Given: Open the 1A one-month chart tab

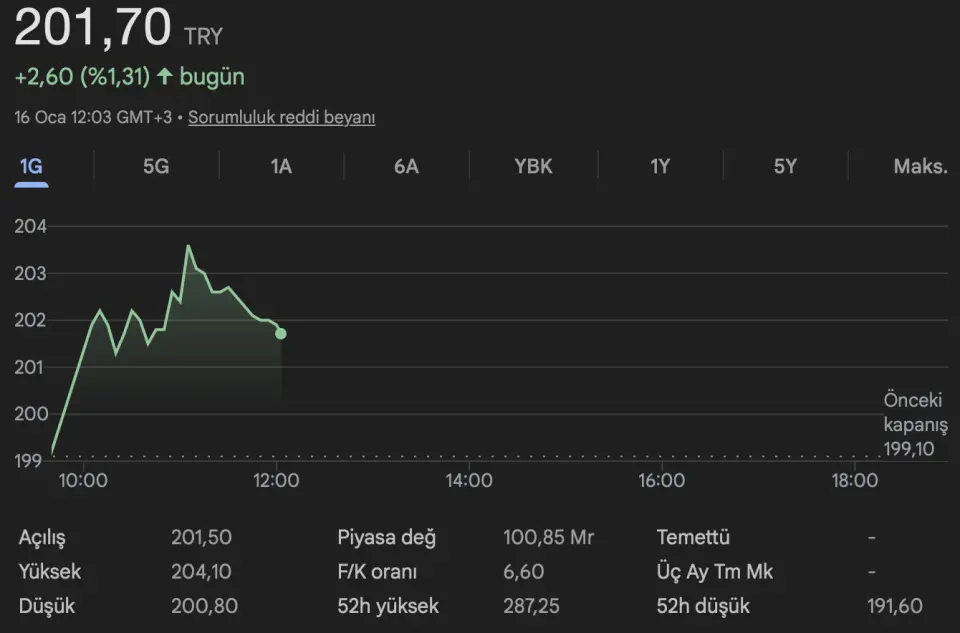Looking at the screenshot, I should click(x=281, y=166).
